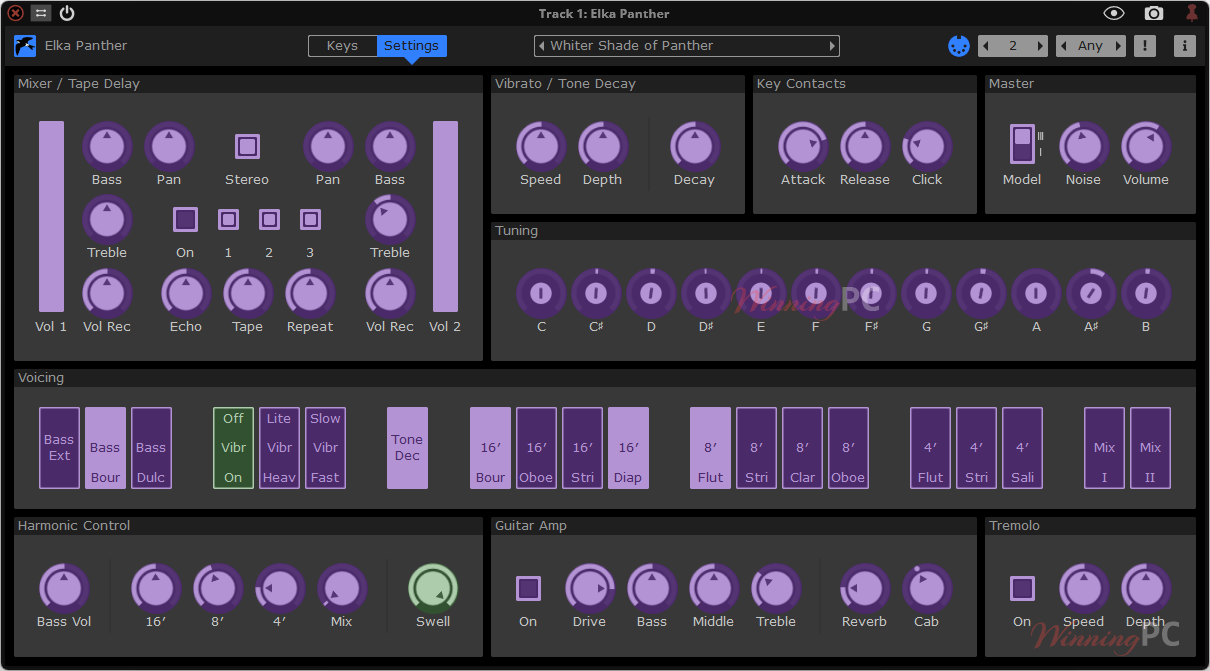Click the eye visibility icon

click(x=1114, y=13)
